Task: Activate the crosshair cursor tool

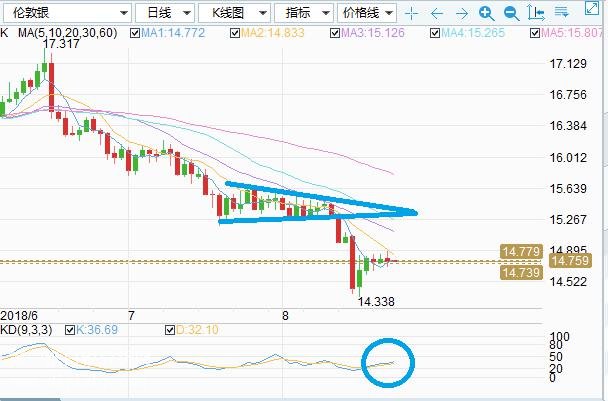Action: coord(411,14)
